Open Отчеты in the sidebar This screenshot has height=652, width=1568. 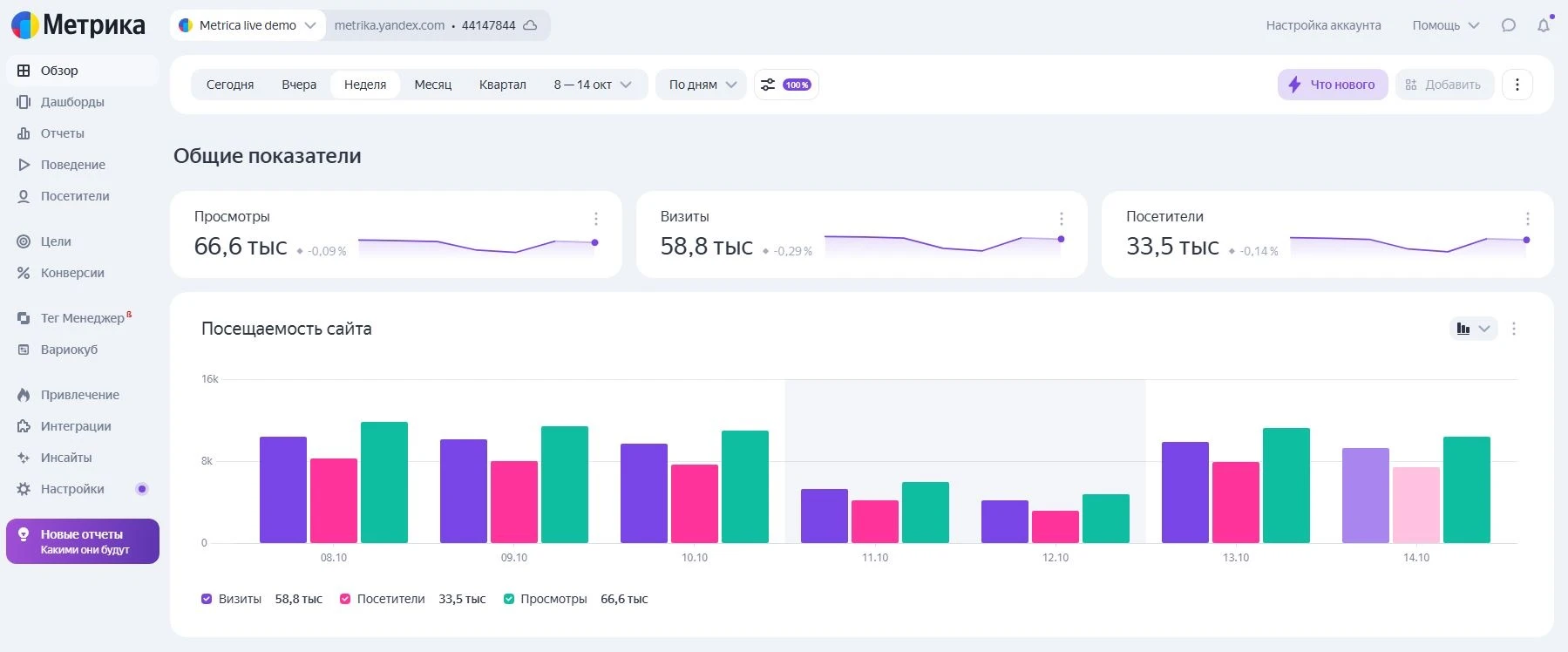point(62,133)
